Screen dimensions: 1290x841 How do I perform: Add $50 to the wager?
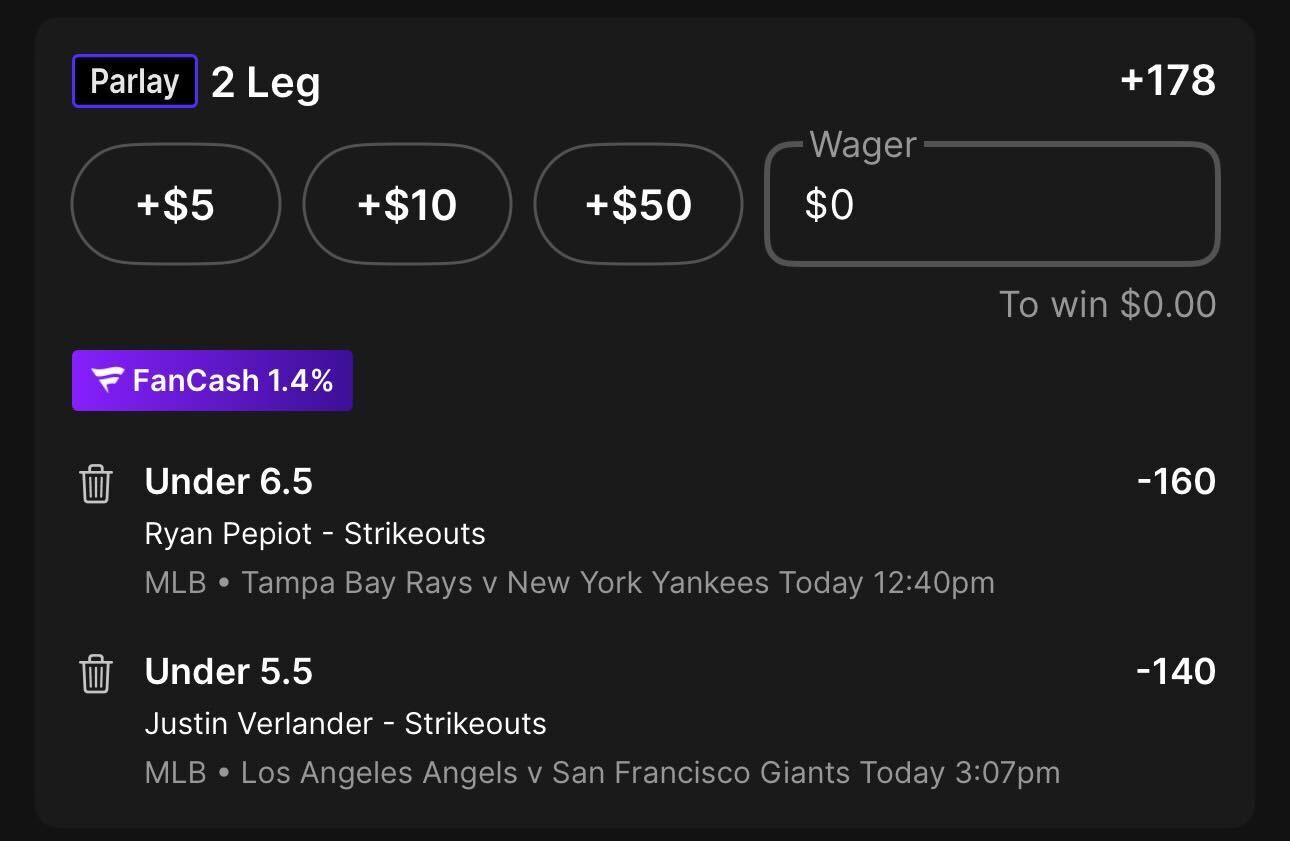click(x=638, y=205)
